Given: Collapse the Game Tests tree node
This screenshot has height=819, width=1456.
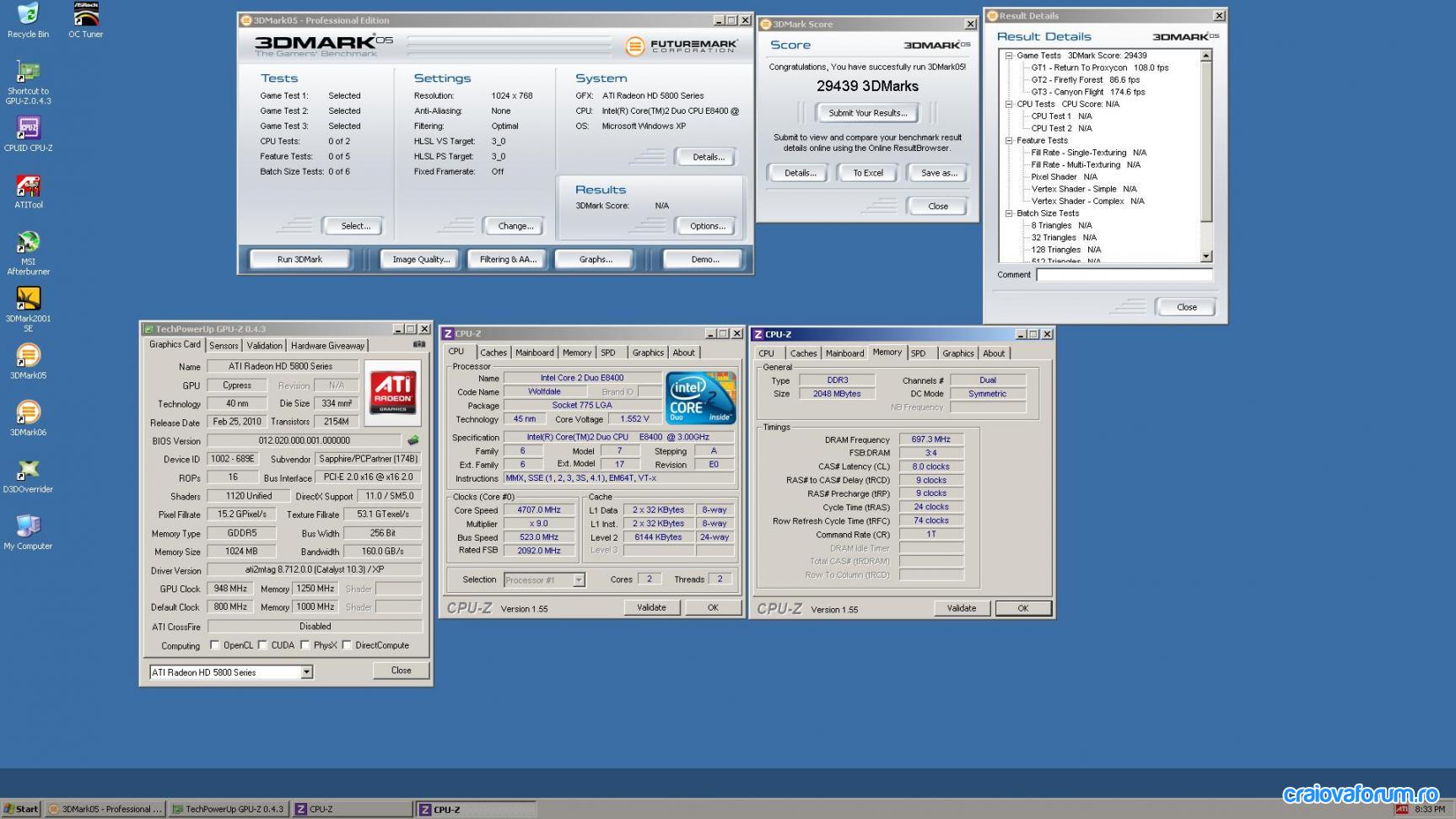Looking at the screenshot, I should (x=1009, y=56).
